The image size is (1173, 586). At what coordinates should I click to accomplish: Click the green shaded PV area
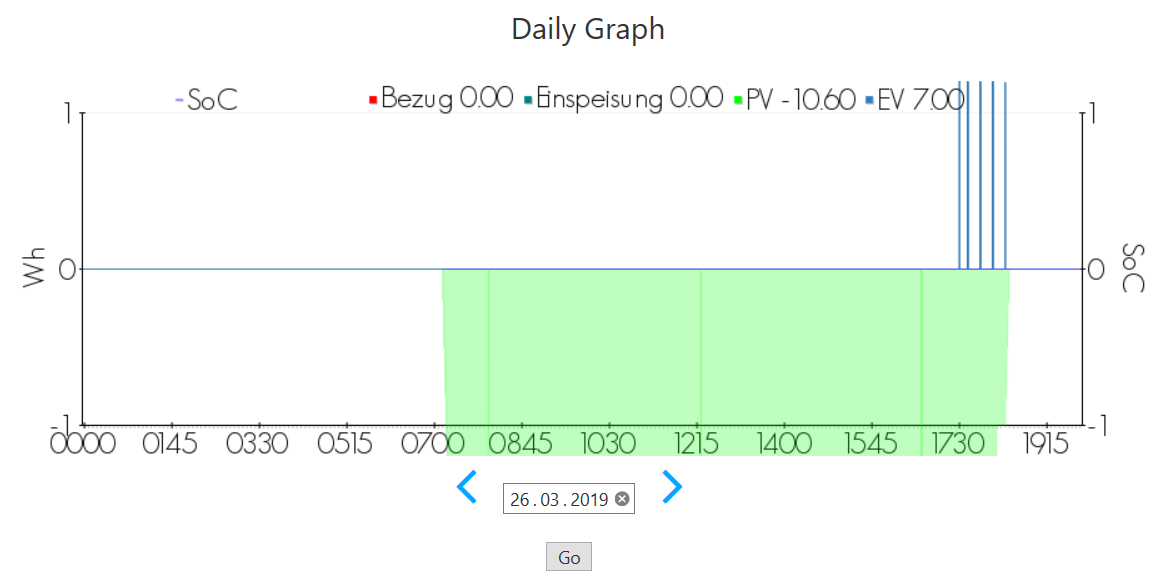click(700, 350)
